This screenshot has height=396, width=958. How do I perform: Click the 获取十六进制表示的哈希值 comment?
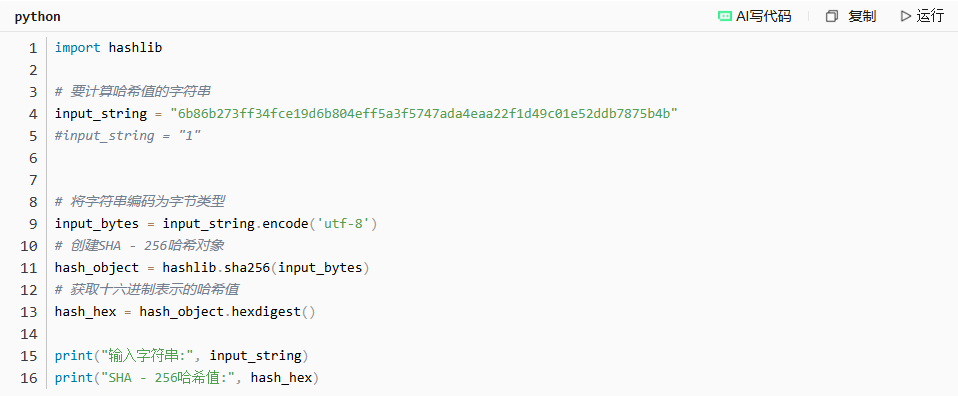[151, 290]
